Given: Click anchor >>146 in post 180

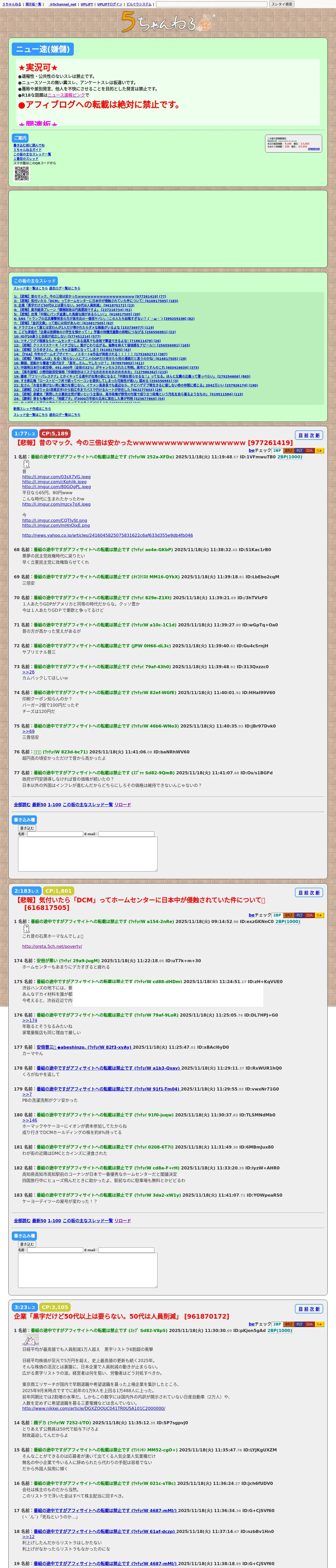Looking at the screenshot, I should [30, 1121].
